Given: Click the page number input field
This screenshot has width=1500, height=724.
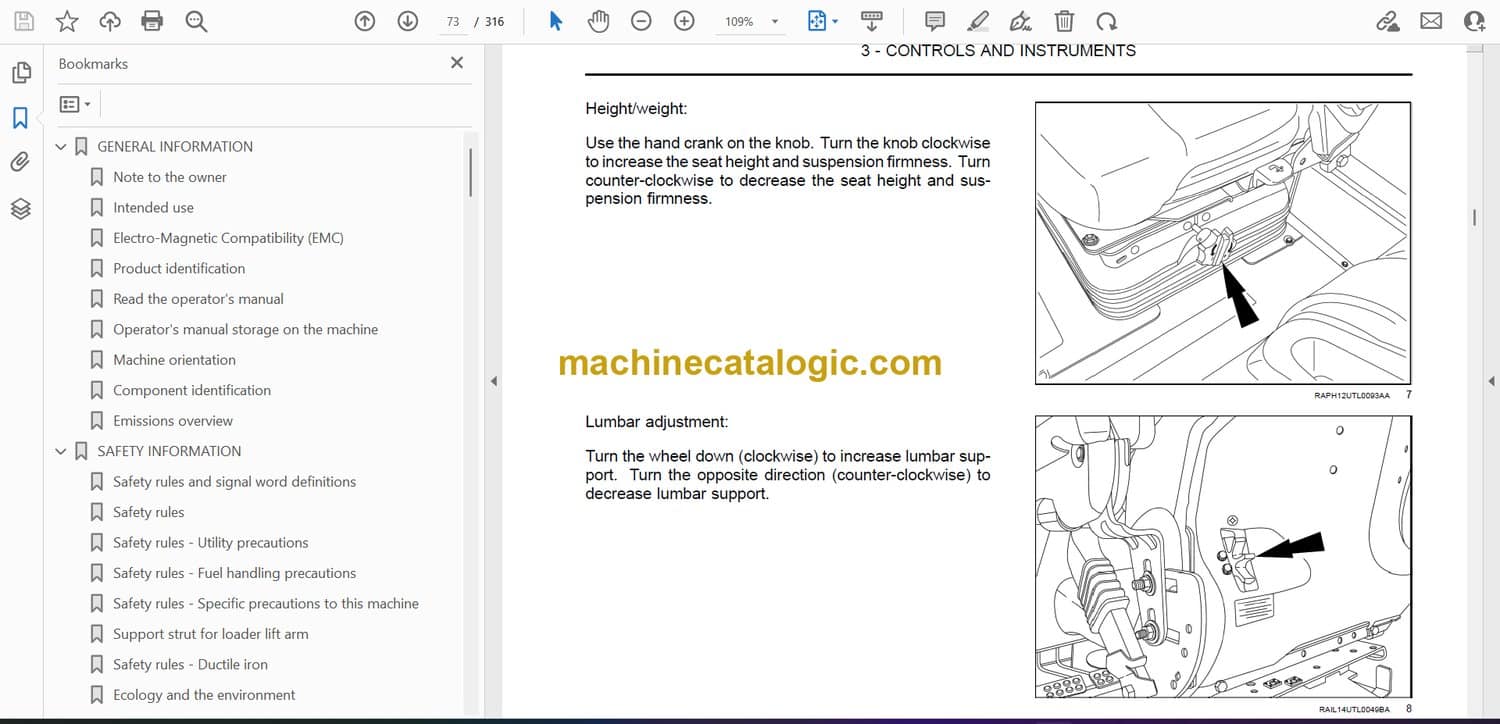Looking at the screenshot, I should pyautogui.click(x=453, y=21).
